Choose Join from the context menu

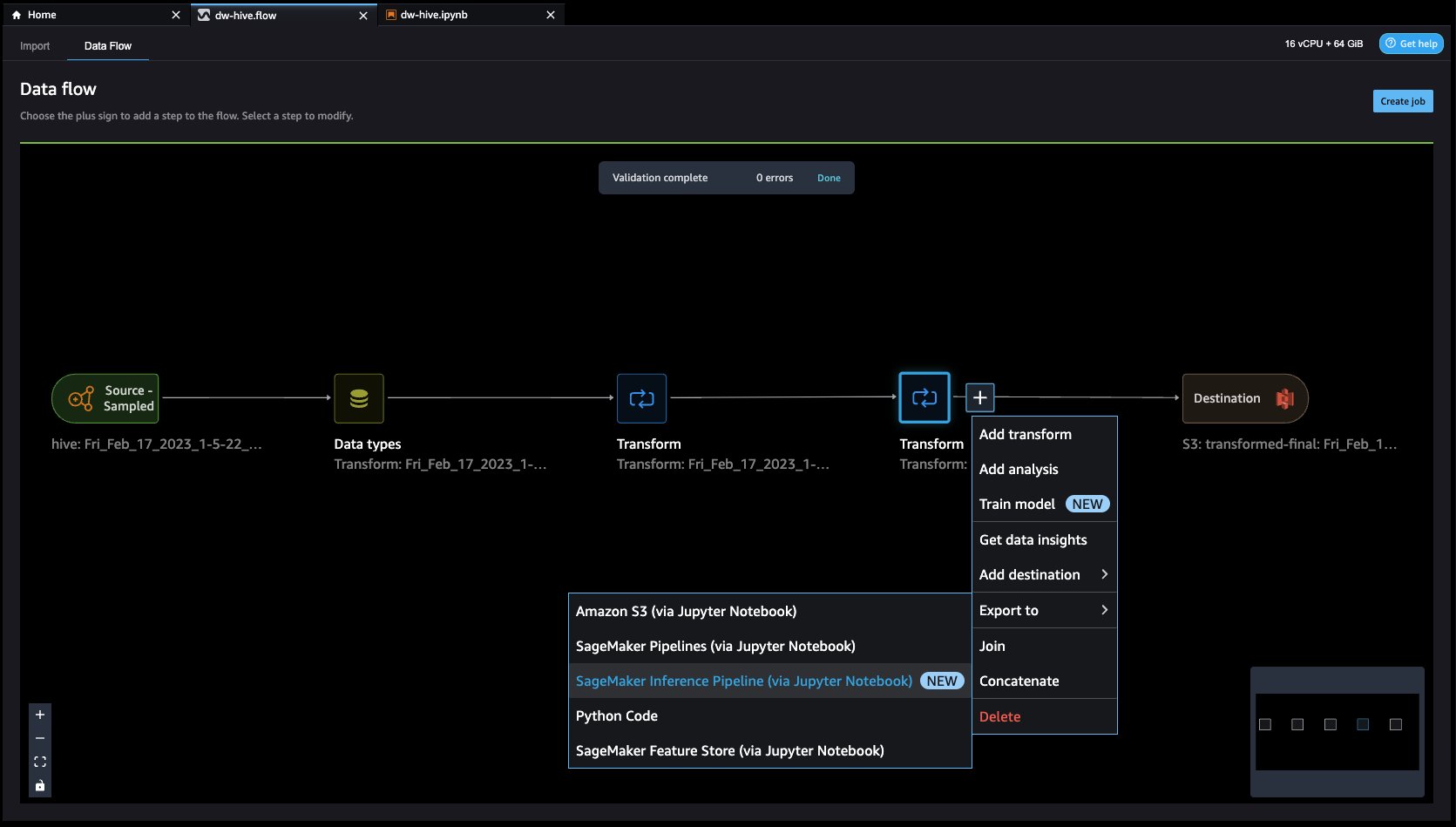[1044, 646]
